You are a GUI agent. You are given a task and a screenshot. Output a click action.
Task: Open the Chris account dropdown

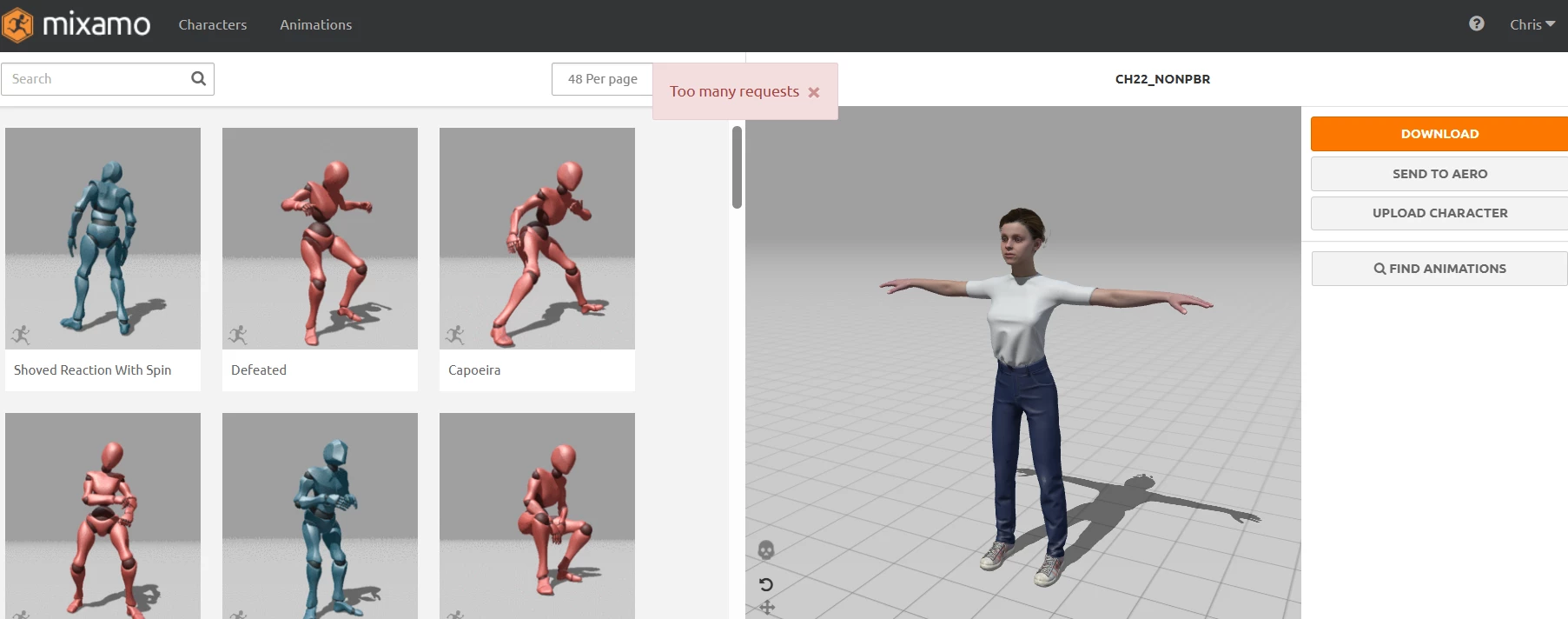(1532, 24)
